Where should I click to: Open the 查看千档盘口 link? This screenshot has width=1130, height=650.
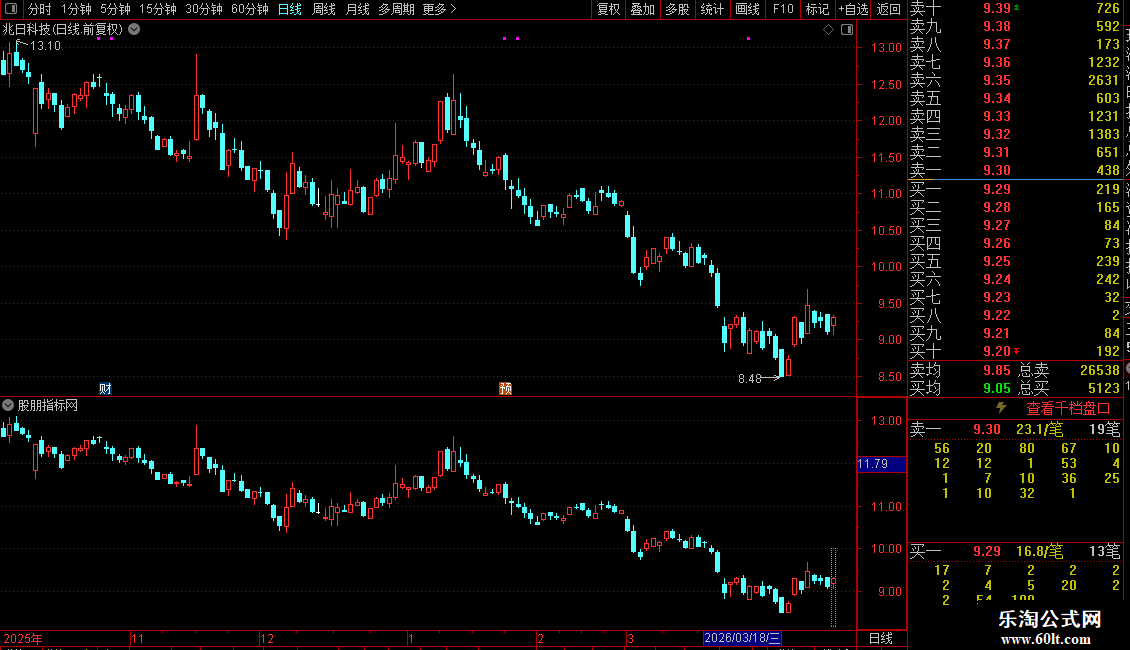coord(1068,409)
